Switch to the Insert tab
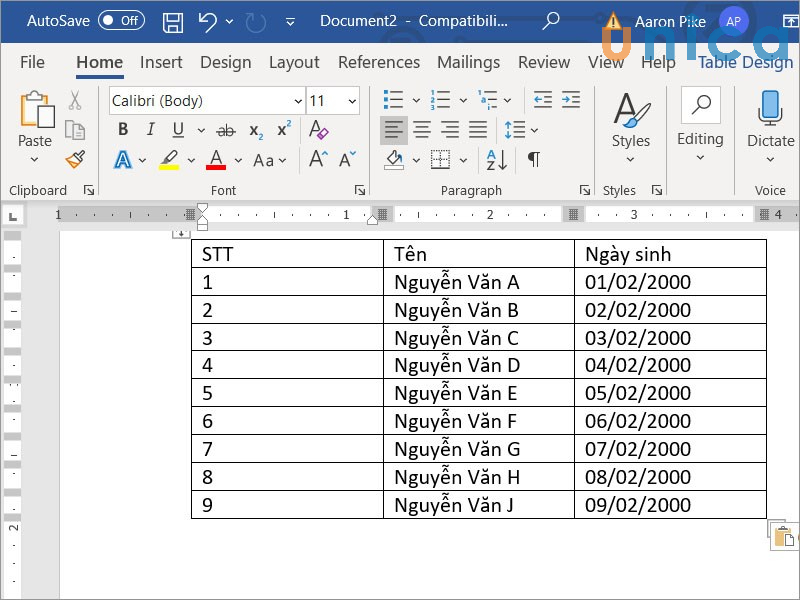Image resolution: width=800 pixels, height=600 pixels. pyautogui.click(x=161, y=62)
